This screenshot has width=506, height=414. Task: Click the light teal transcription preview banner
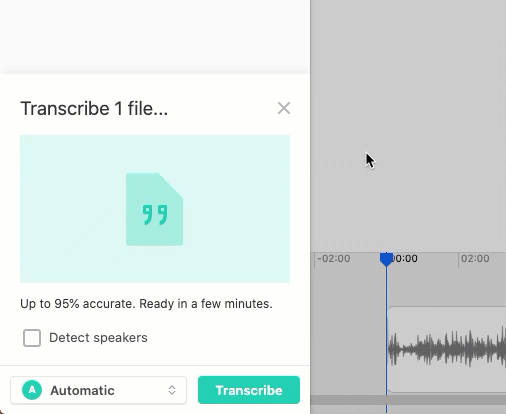click(x=155, y=209)
